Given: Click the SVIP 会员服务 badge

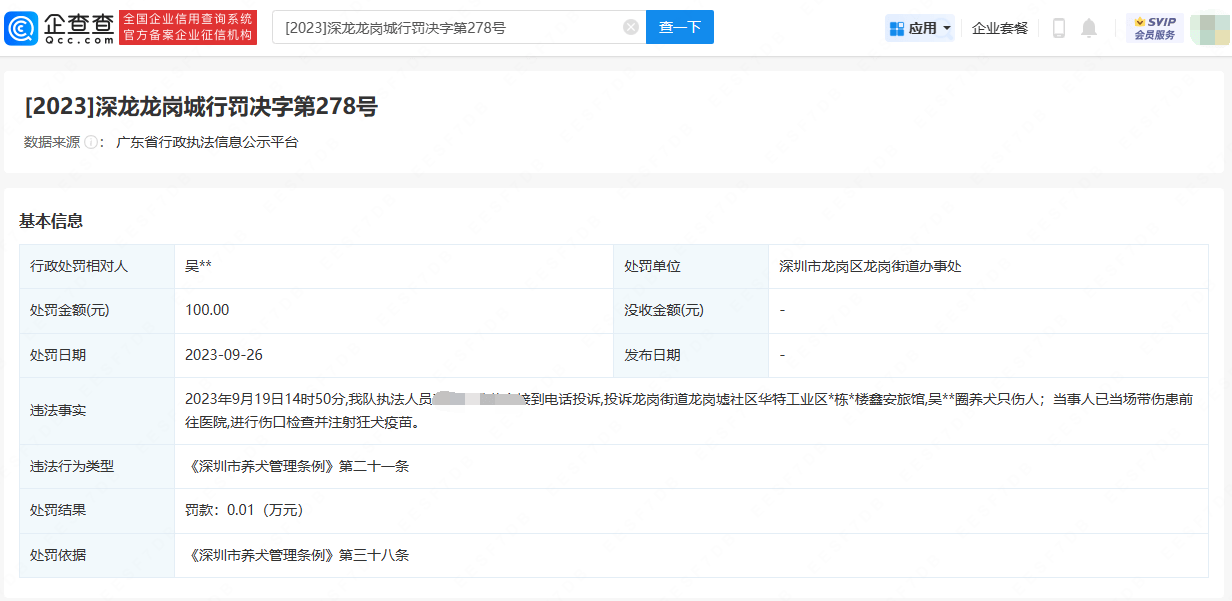Looking at the screenshot, I should click(1154, 28).
